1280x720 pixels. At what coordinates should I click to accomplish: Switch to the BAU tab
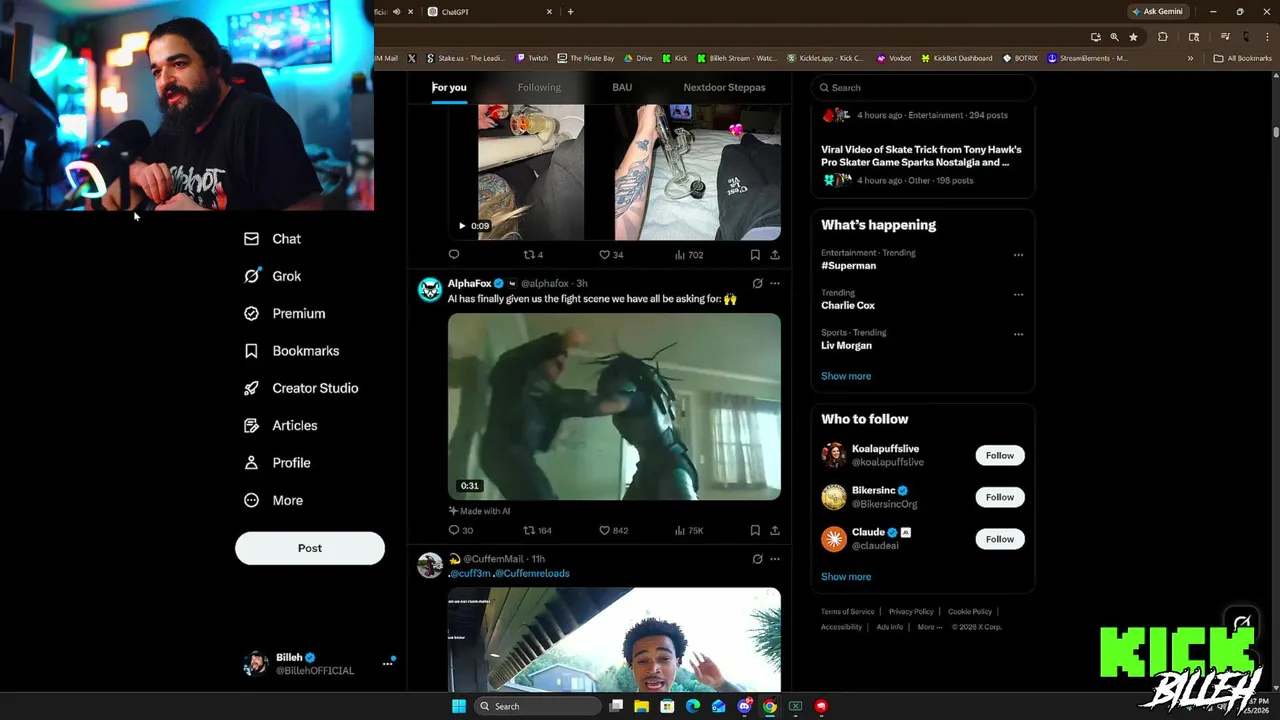622,87
